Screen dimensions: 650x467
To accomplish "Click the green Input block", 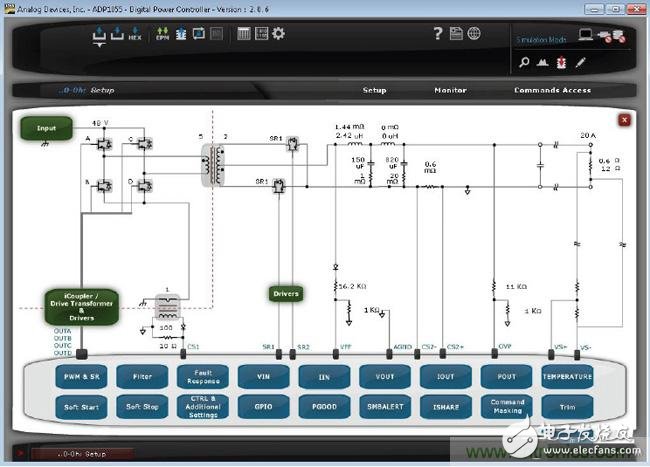I will click(x=47, y=128).
